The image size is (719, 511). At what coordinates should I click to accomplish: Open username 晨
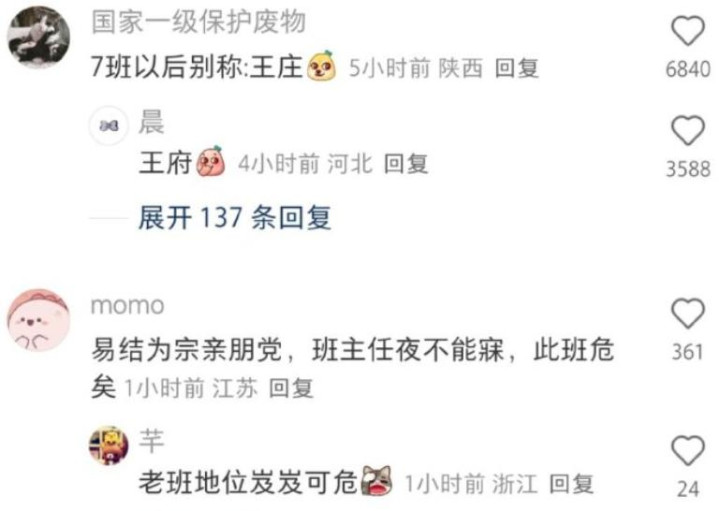click(151, 122)
